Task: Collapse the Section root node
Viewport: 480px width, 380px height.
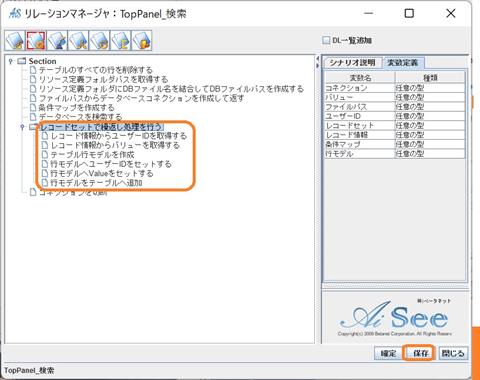Action: tap(11, 61)
